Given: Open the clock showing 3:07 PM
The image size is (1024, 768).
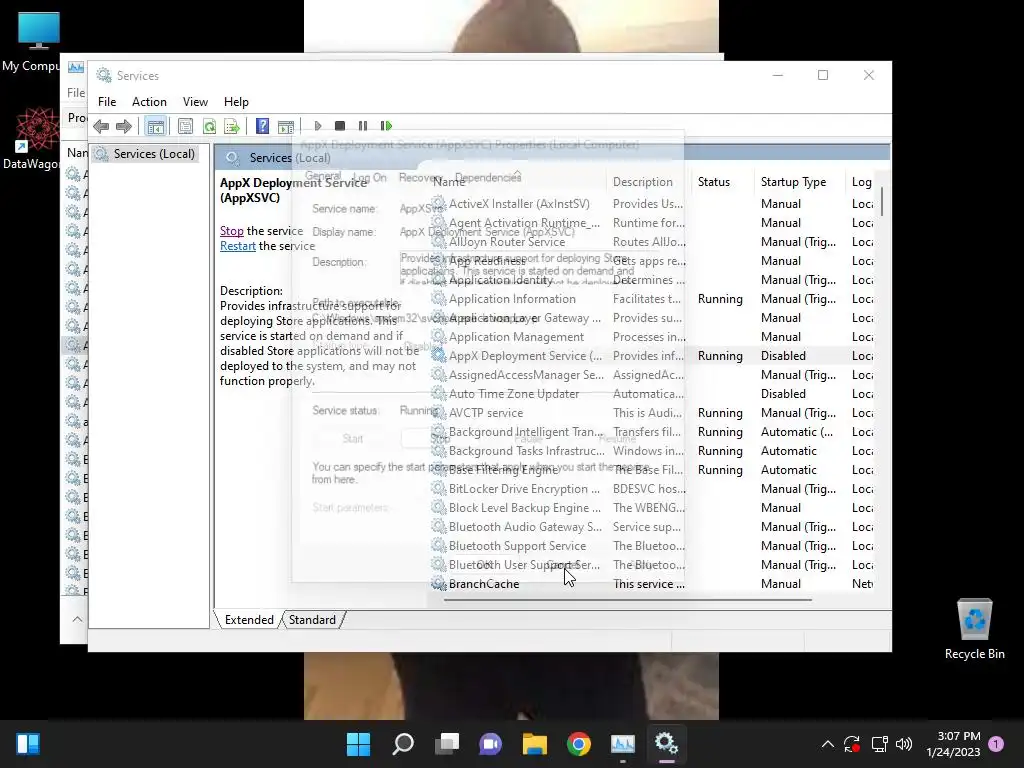Looking at the screenshot, I should 953,744.
